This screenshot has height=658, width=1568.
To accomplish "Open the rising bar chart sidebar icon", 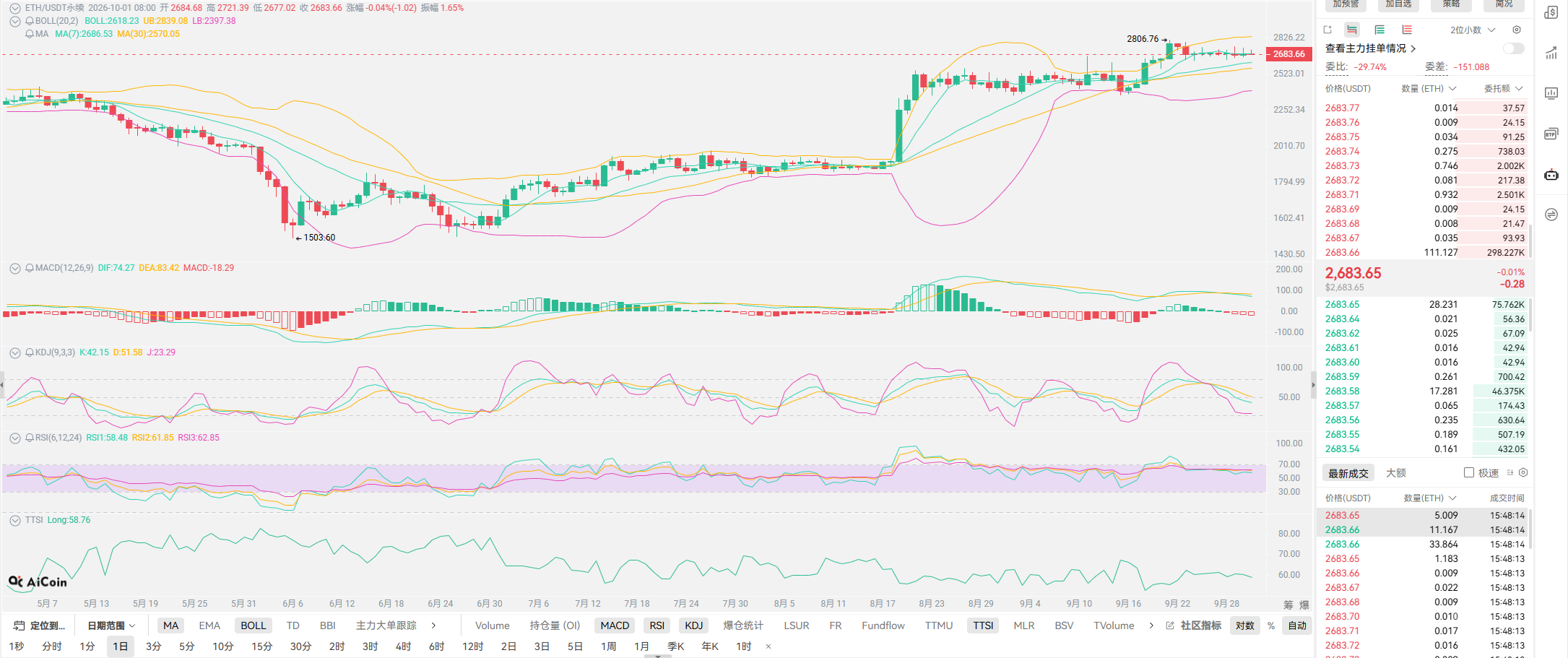I will coord(1551,53).
